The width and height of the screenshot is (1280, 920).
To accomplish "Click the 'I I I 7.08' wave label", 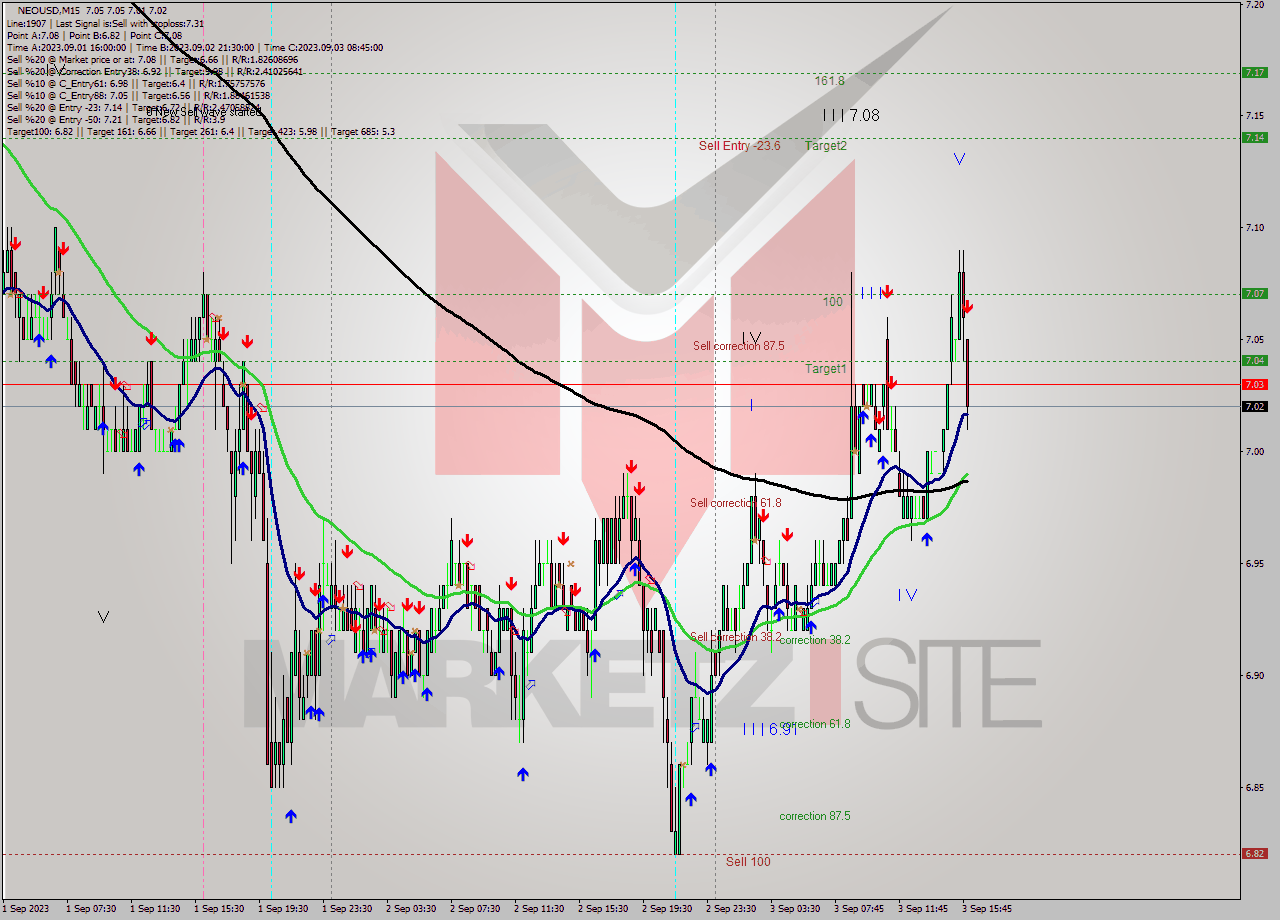I will [851, 115].
